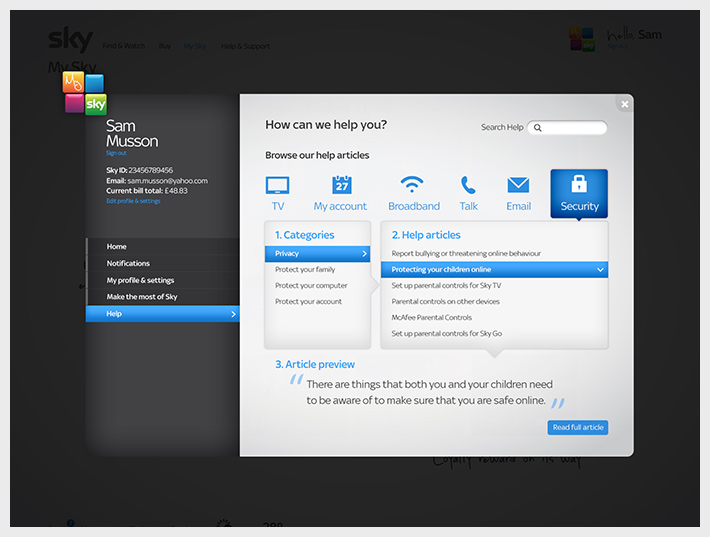Open the TV help category icon
The height and width of the screenshot is (537, 710).
pos(277,185)
